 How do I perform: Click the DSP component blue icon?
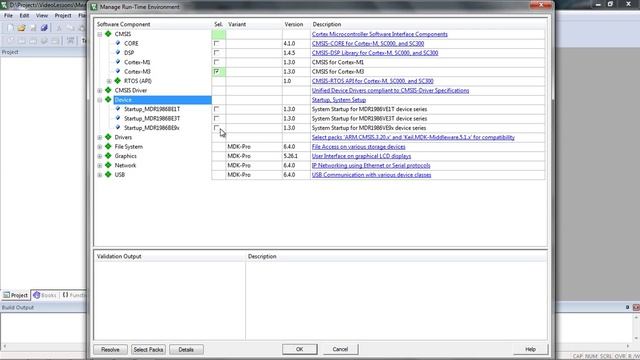[118, 52]
